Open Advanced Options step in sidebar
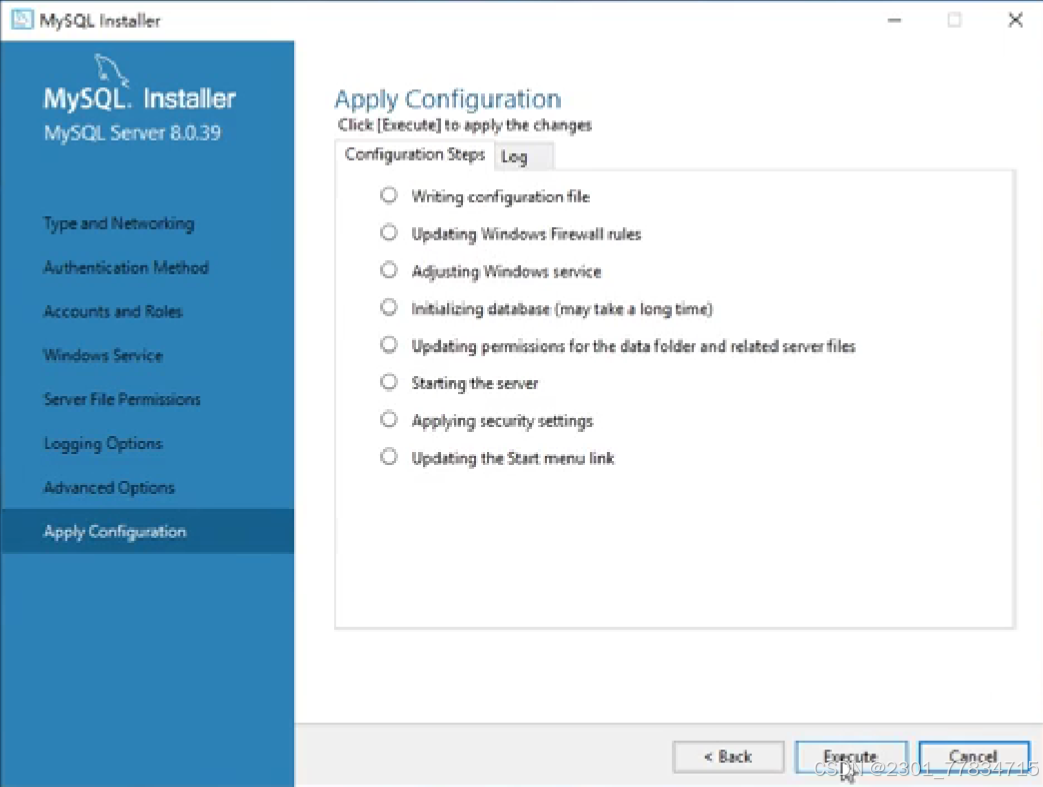This screenshot has height=787, width=1043. click(x=109, y=488)
